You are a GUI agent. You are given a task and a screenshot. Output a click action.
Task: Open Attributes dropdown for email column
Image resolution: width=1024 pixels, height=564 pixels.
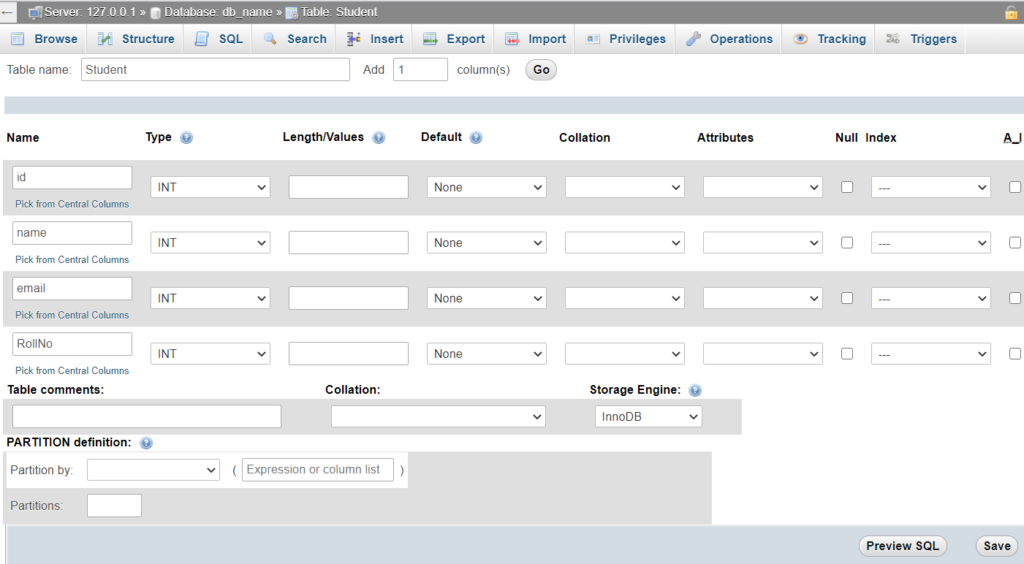point(763,298)
